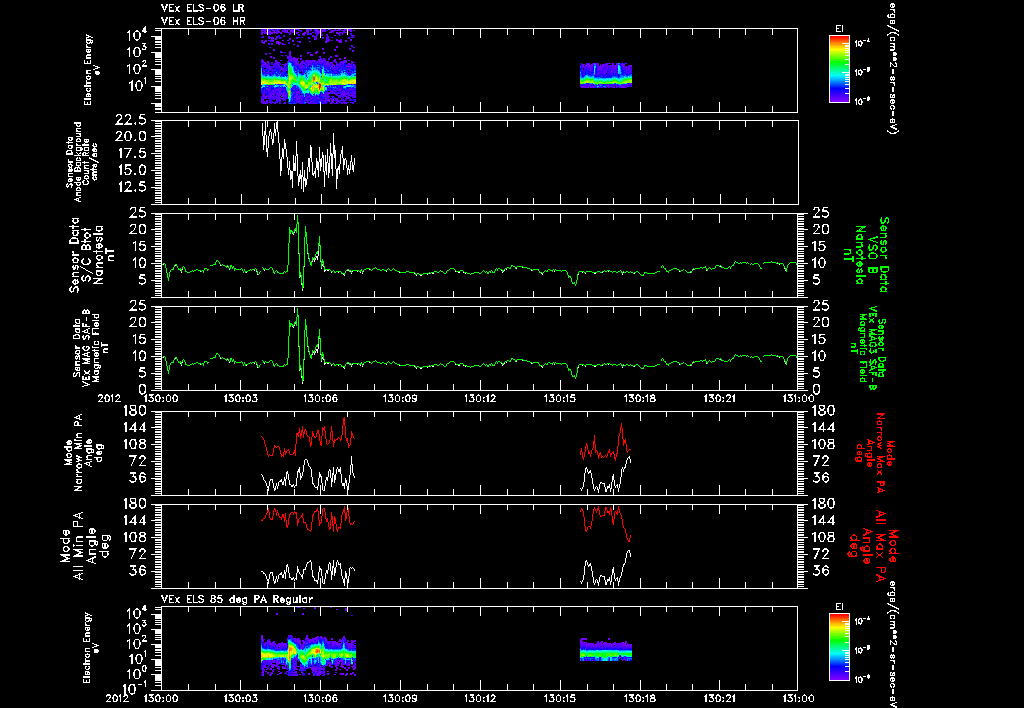The width and height of the screenshot is (1024, 708).
Task: Click the "130:12" label under the magnetic field panel
Action: (480, 398)
